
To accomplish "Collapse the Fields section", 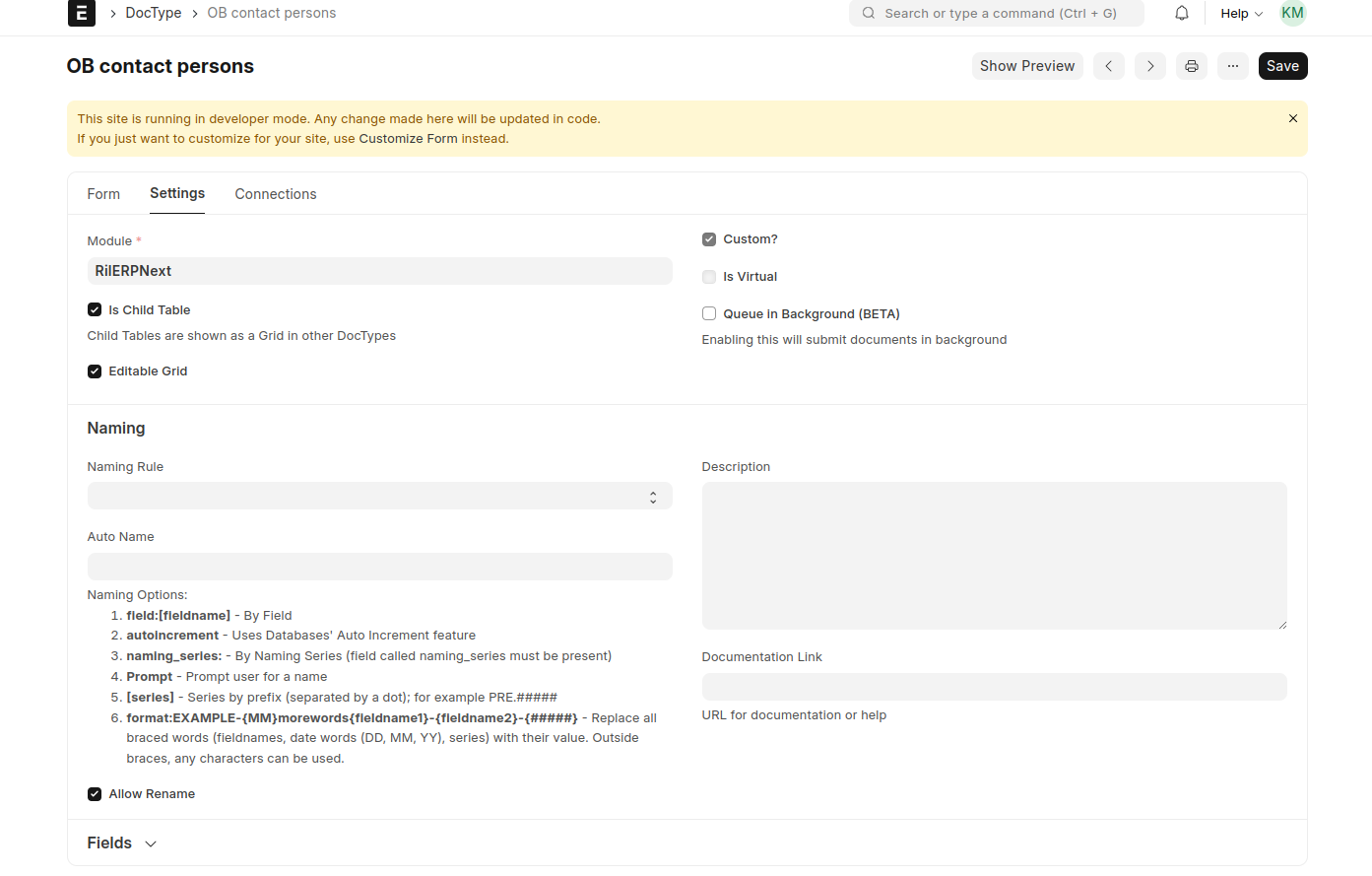I will point(122,843).
